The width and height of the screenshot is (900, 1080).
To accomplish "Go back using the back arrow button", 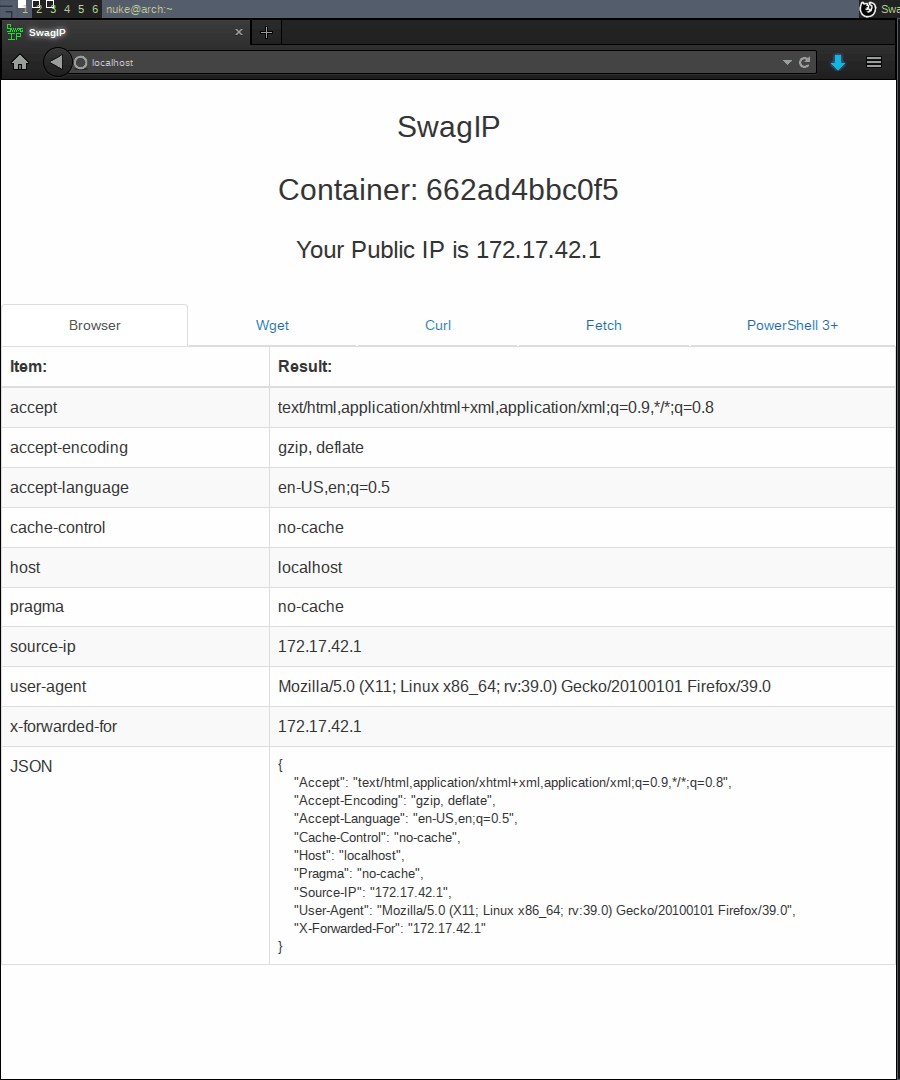I will (x=57, y=62).
